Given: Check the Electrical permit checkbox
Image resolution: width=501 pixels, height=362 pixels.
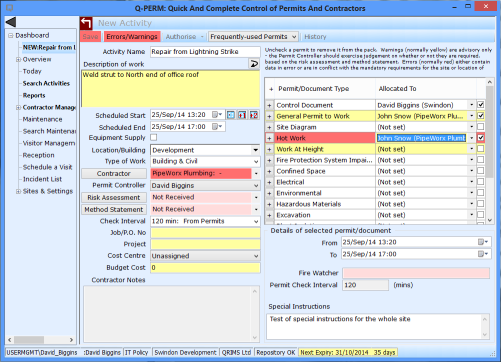Looking at the screenshot, I should pos(480,182).
